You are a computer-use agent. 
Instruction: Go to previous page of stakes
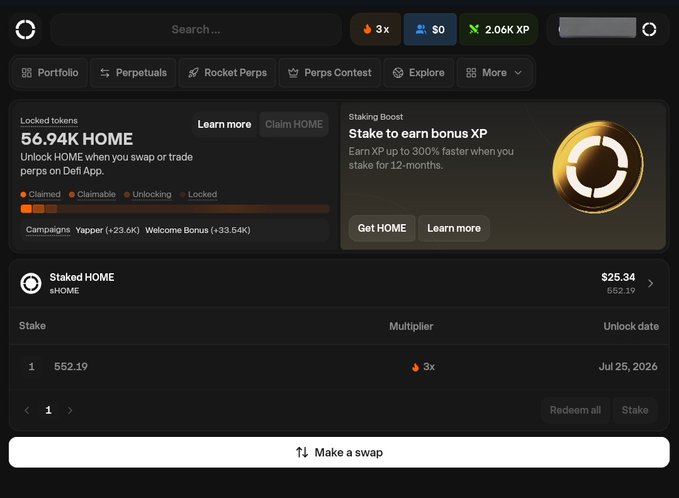27,410
